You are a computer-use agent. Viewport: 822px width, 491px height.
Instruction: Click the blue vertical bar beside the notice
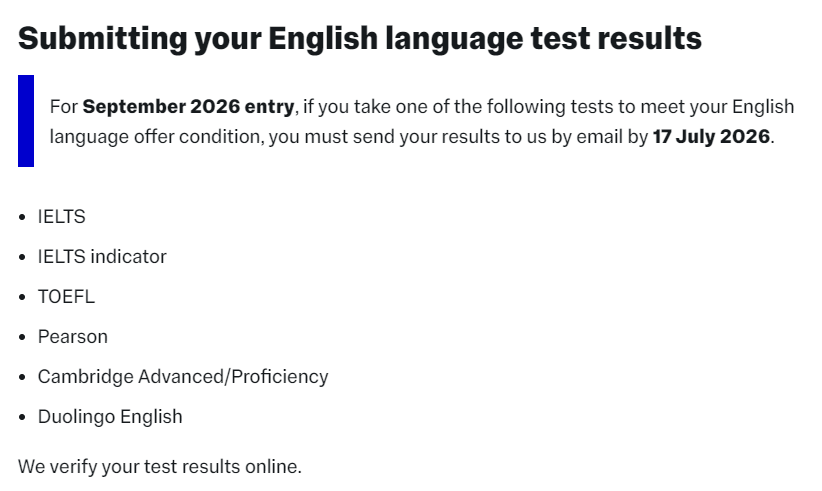pos(26,121)
